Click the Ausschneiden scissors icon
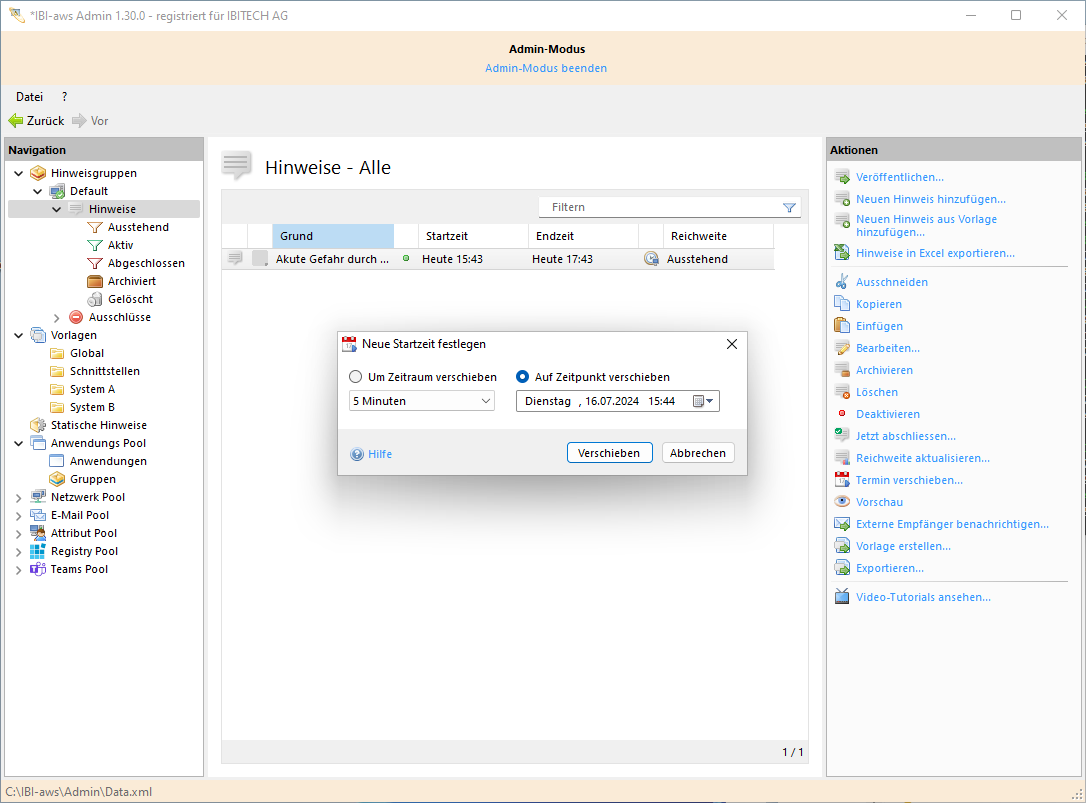Viewport: 1086px width, 803px height. [x=842, y=282]
